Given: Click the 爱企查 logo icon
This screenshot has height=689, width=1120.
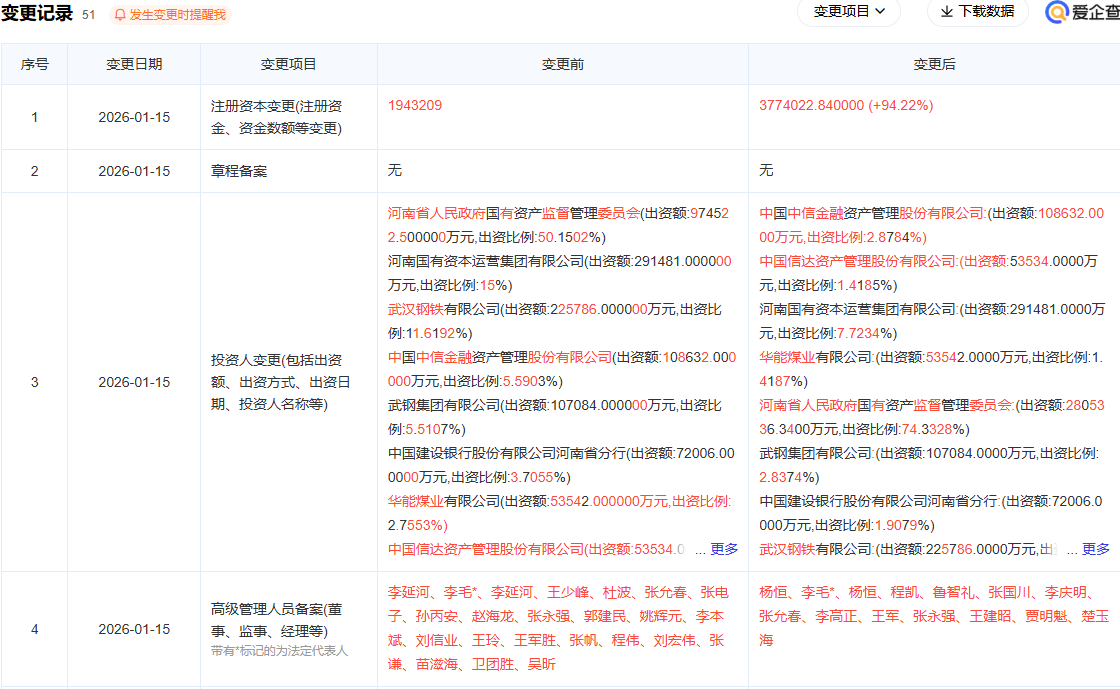Looking at the screenshot, I should (1057, 12).
